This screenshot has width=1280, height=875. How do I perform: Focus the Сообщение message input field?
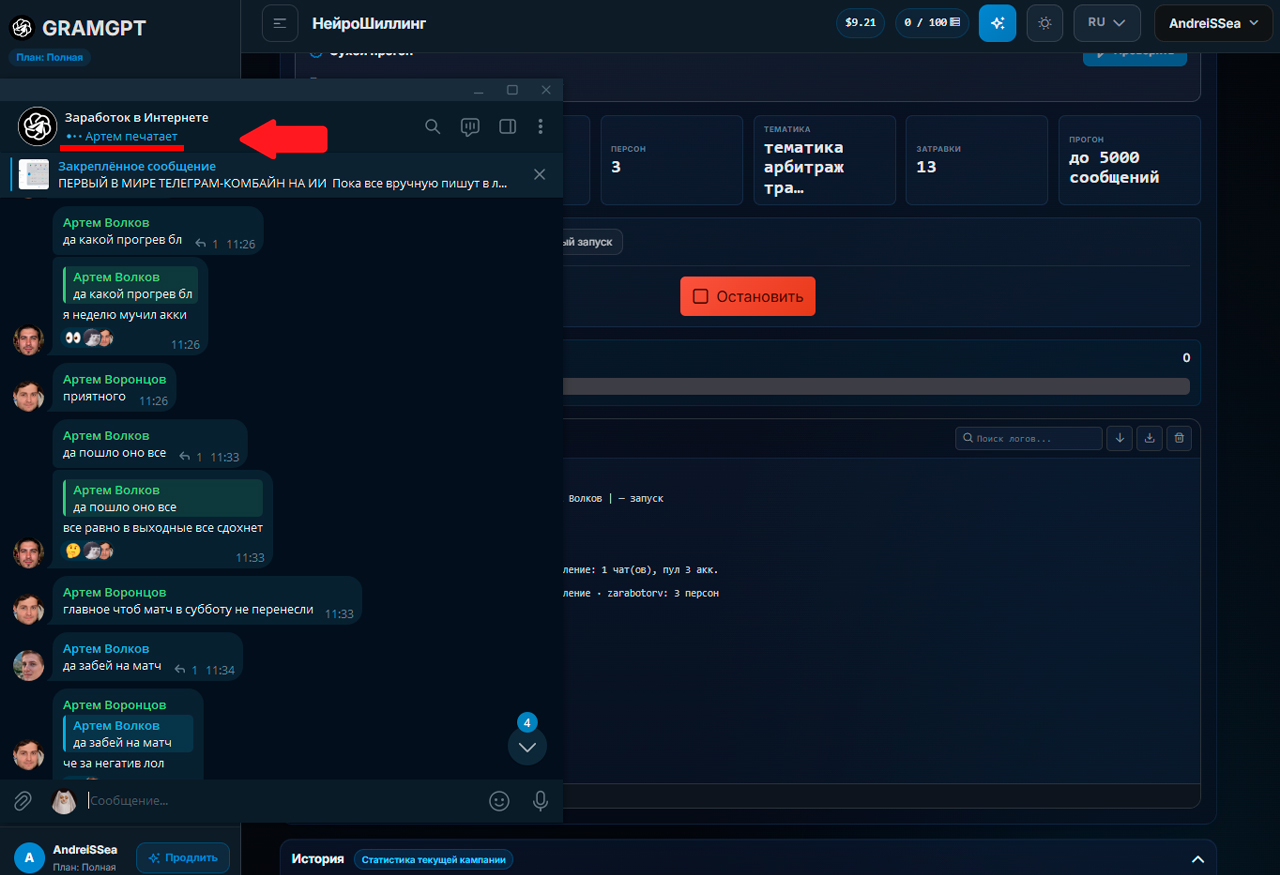coord(280,801)
